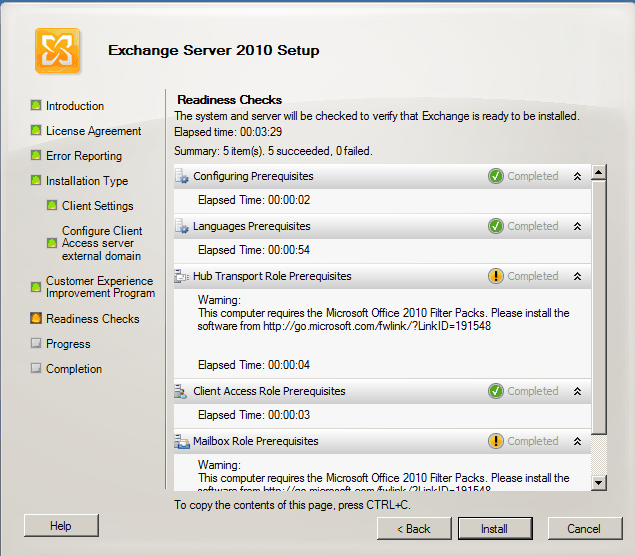This screenshot has width=635, height=556.
Task: Click the Install button
Action: pos(495,528)
